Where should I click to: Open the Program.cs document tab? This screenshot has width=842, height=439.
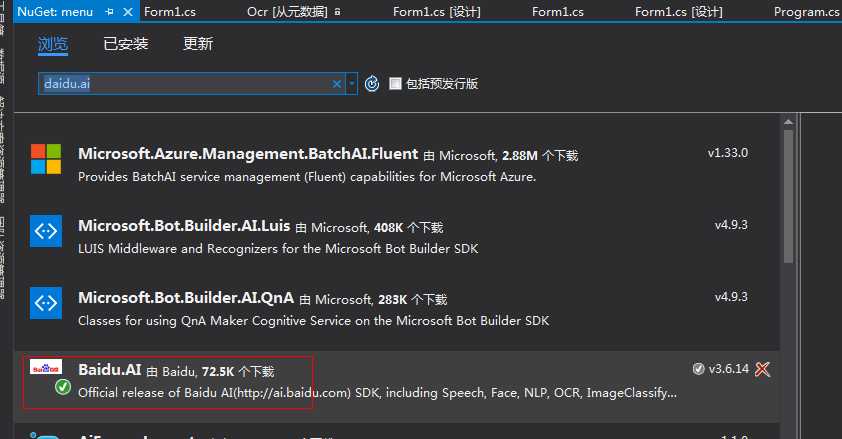[x=807, y=12]
